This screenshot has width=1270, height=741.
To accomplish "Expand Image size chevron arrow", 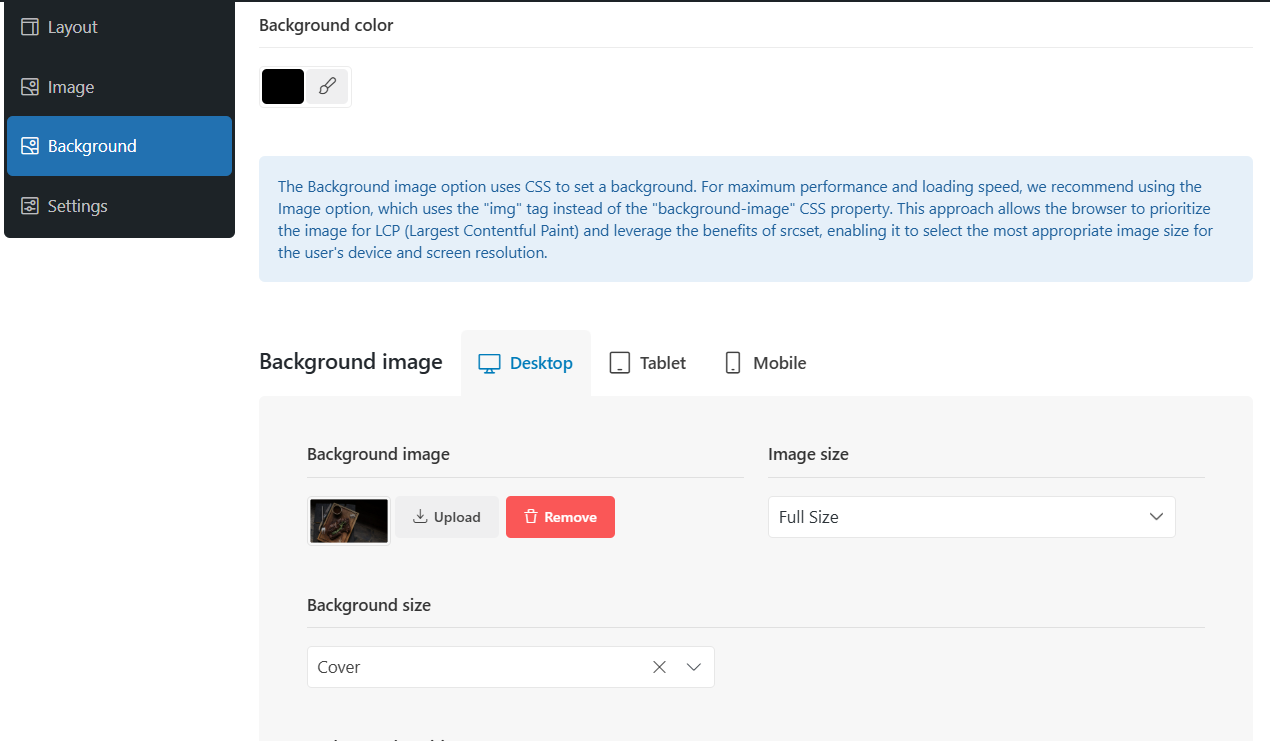I will tap(1156, 517).
